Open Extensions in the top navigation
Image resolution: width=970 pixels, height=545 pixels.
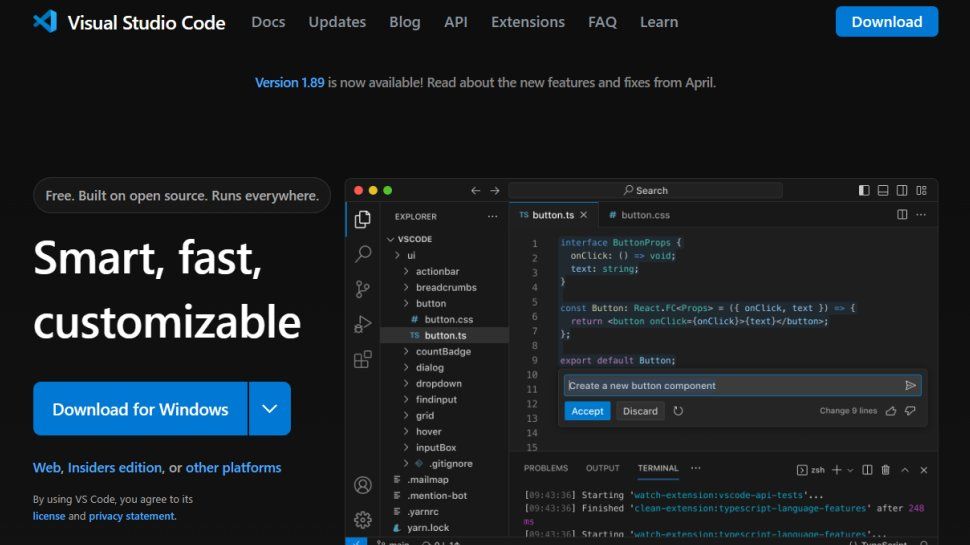(x=528, y=22)
